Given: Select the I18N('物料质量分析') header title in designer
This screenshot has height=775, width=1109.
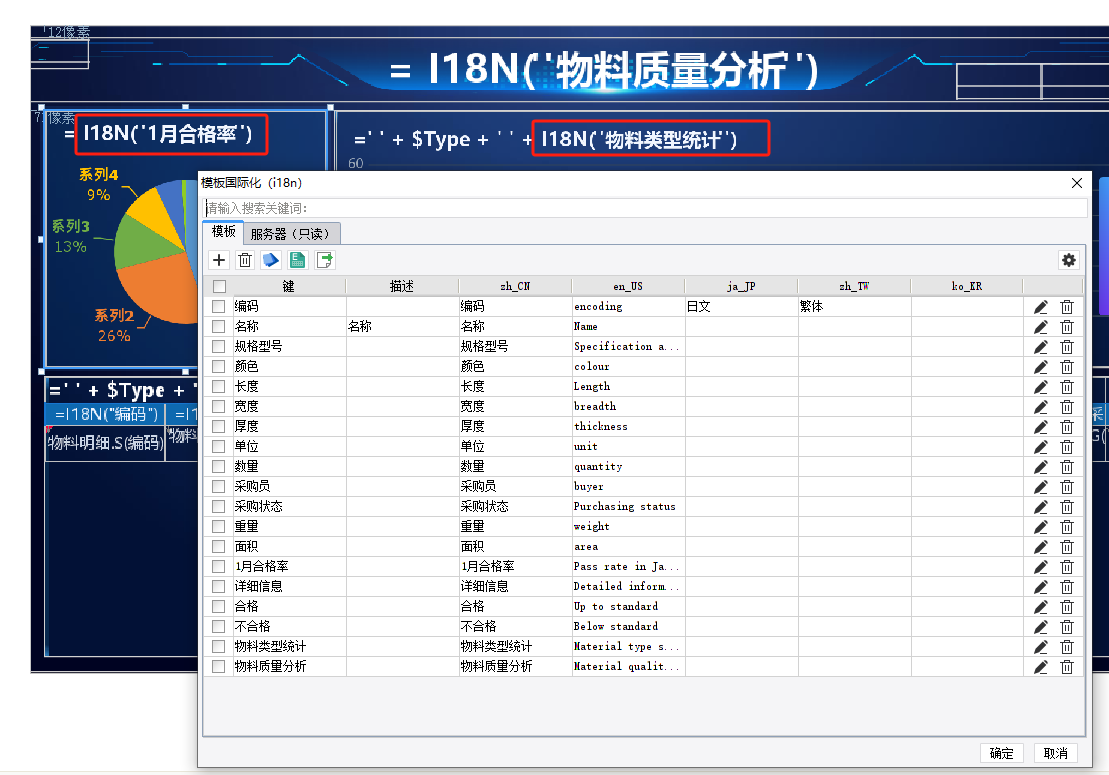Looking at the screenshot, I should point(604,70).
